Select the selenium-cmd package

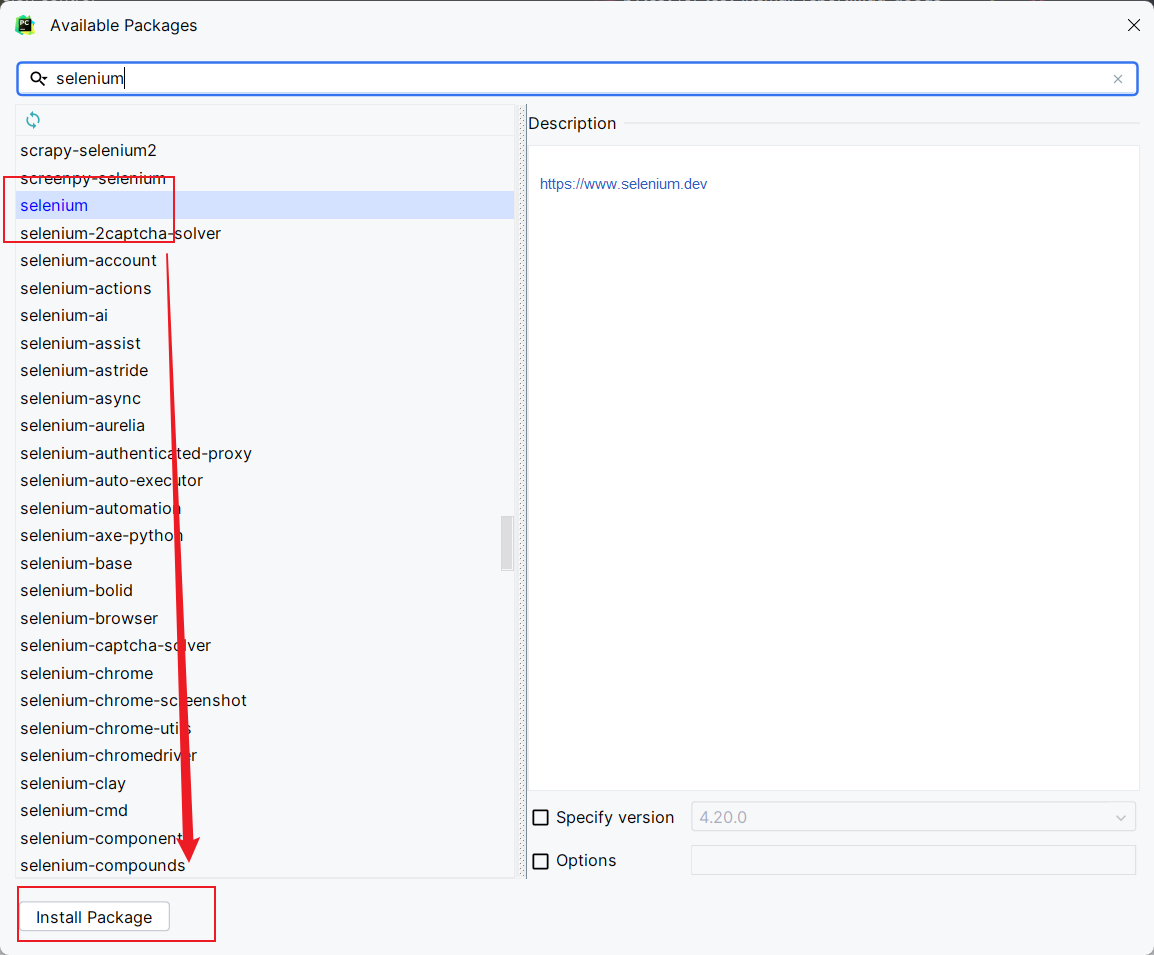click(265, 811)
